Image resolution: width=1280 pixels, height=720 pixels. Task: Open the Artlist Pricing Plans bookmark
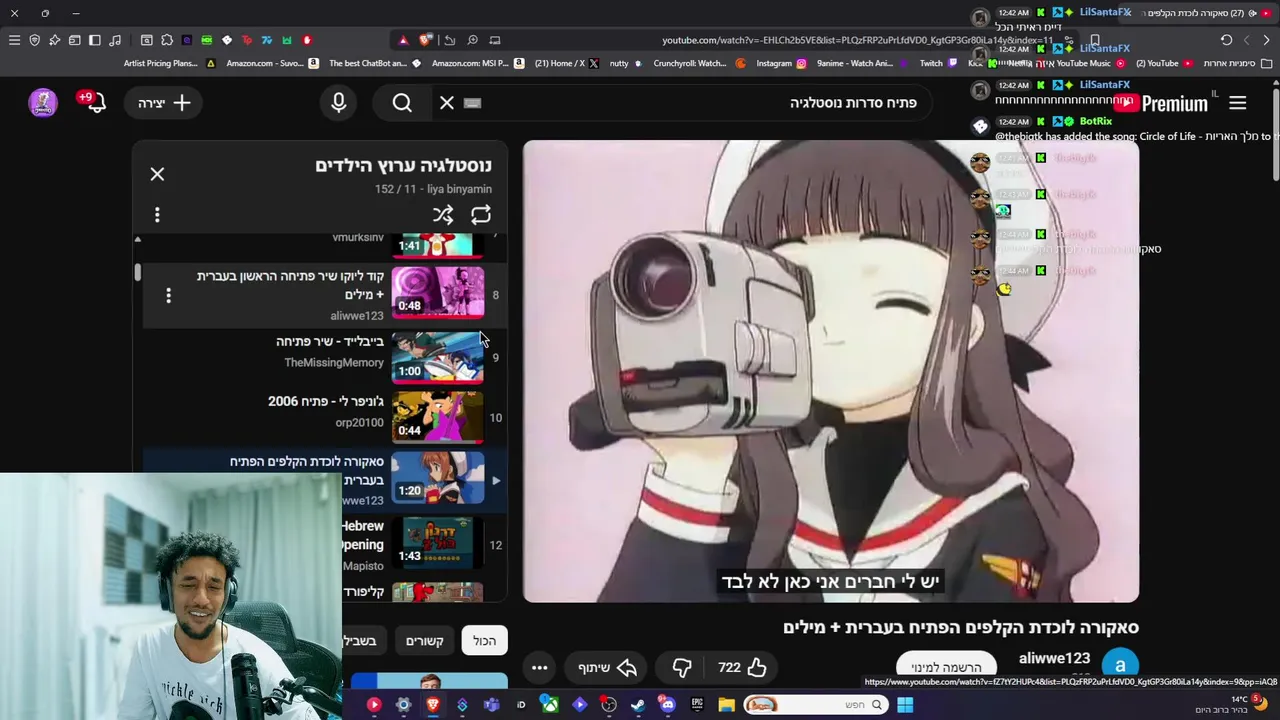[x=169, y=63]
